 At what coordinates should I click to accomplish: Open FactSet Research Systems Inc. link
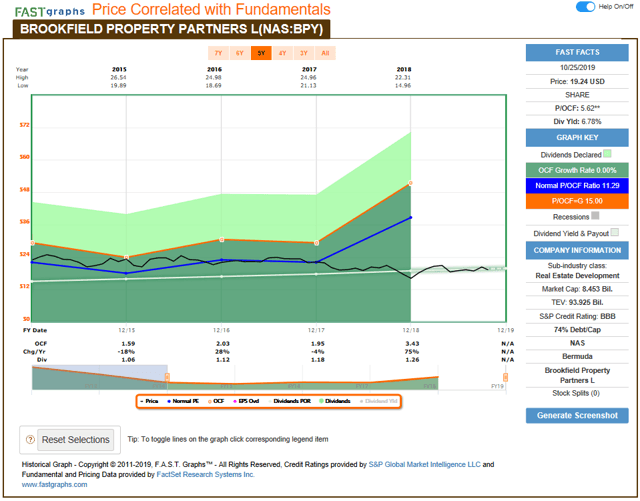(x=205, y=474)
